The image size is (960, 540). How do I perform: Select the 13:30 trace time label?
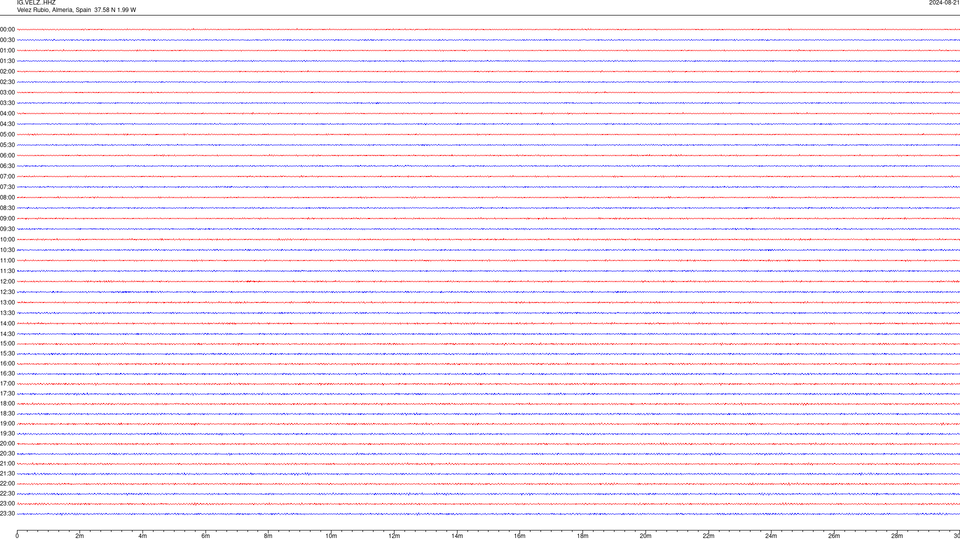(x=7, y=313)
